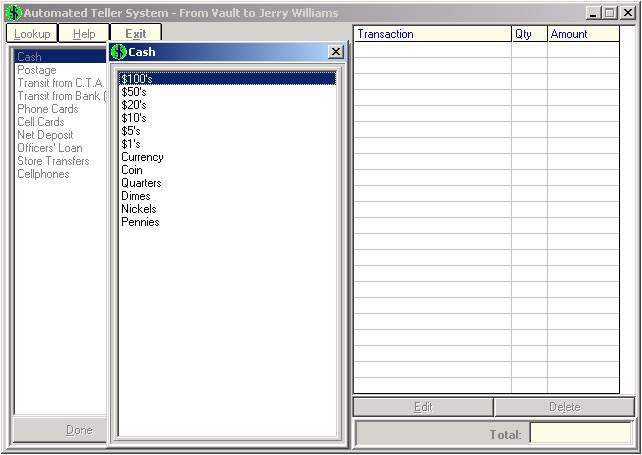Click the Cash popup's dollar icon
The width and height of the screenshot is (642, 455).
[118, 52]
